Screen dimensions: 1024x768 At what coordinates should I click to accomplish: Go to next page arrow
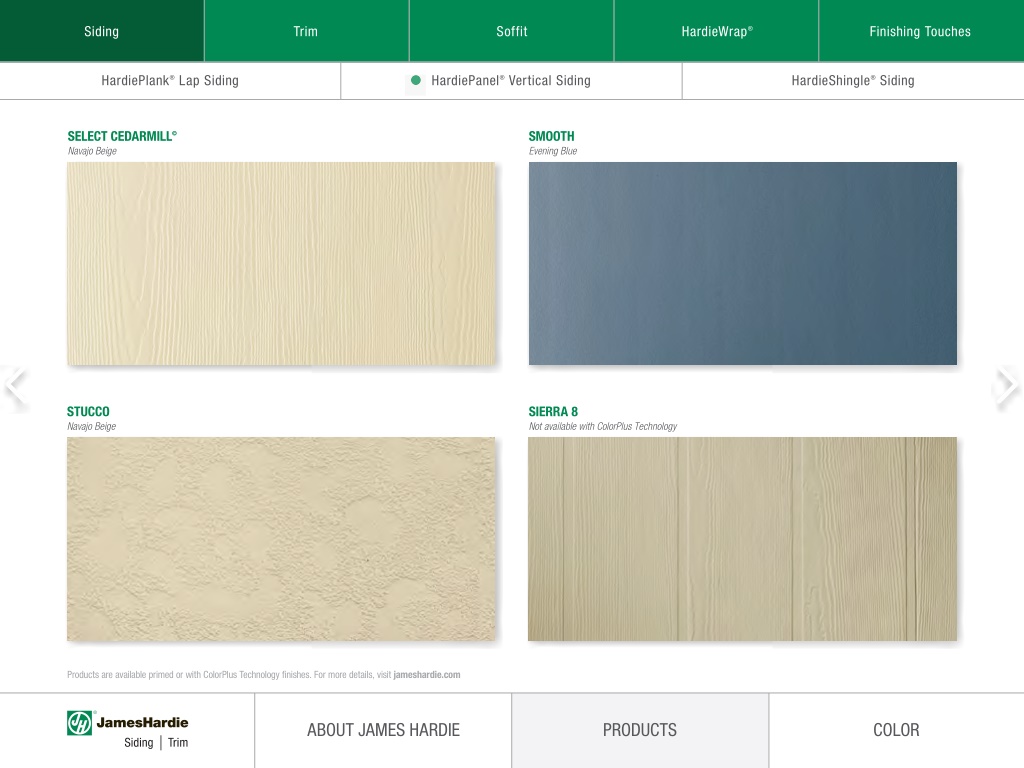pyautogui.click(x=1008, y=385)
